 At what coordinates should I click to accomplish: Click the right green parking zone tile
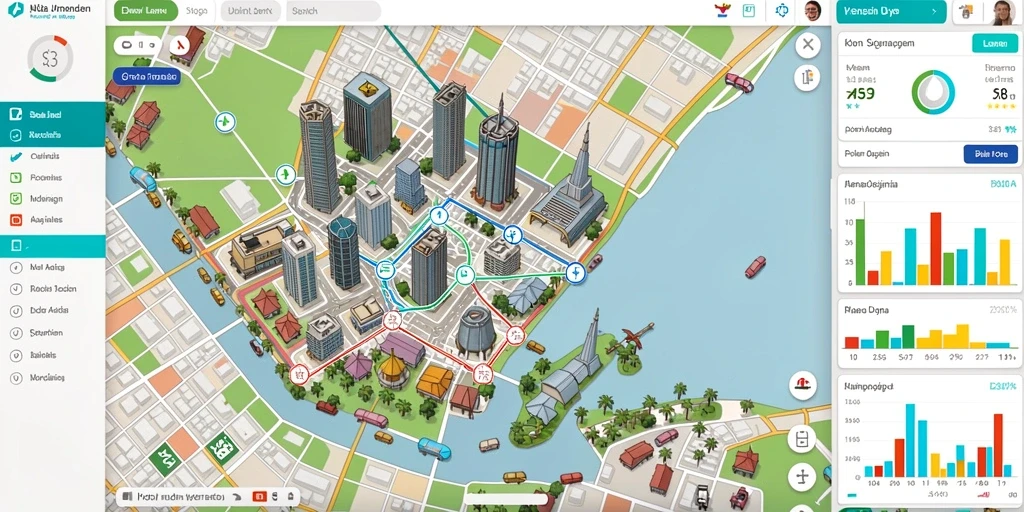tap(221, 447)
